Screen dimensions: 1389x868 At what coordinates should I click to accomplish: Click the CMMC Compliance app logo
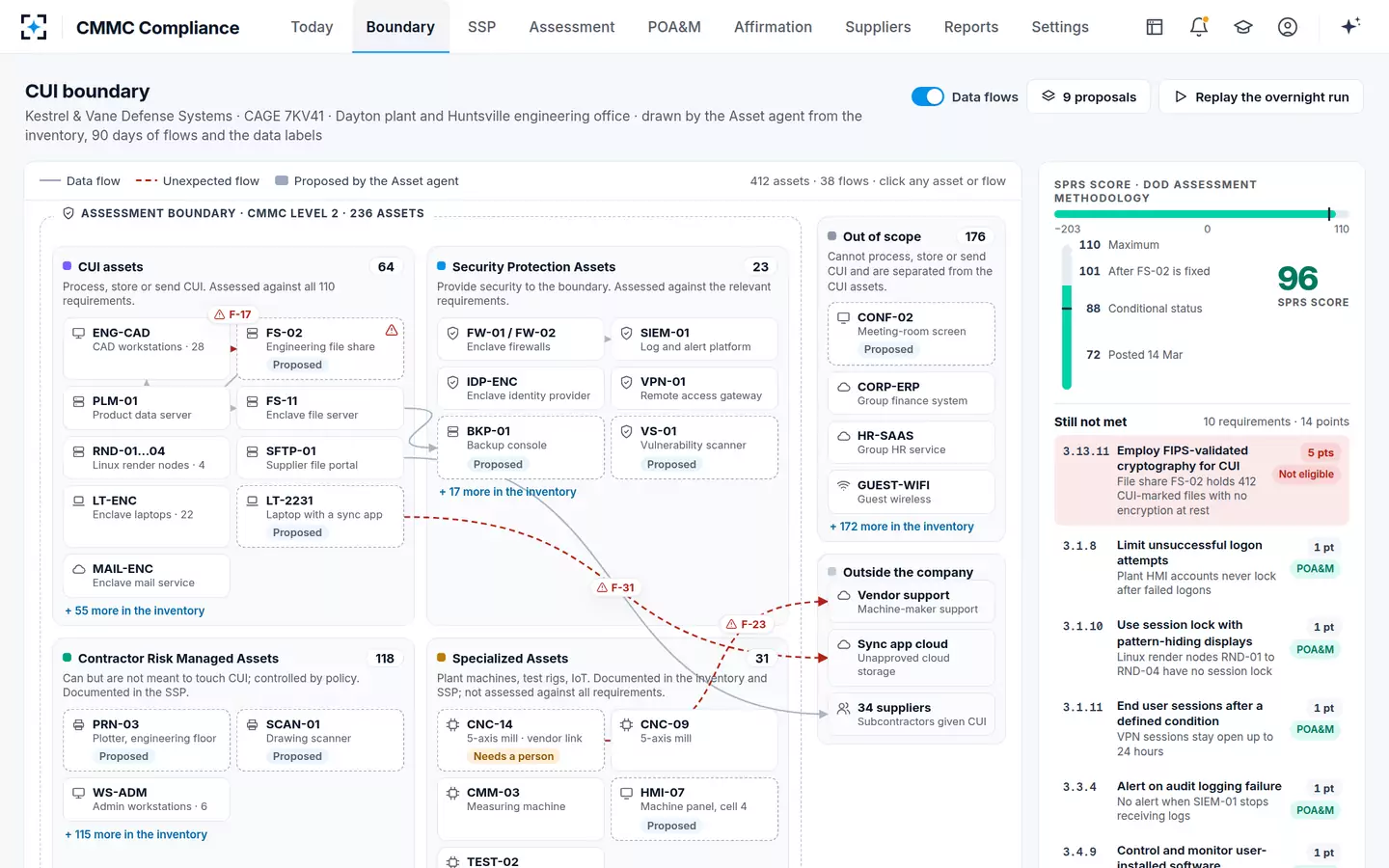pyautogui.click(x=34, y=27)
